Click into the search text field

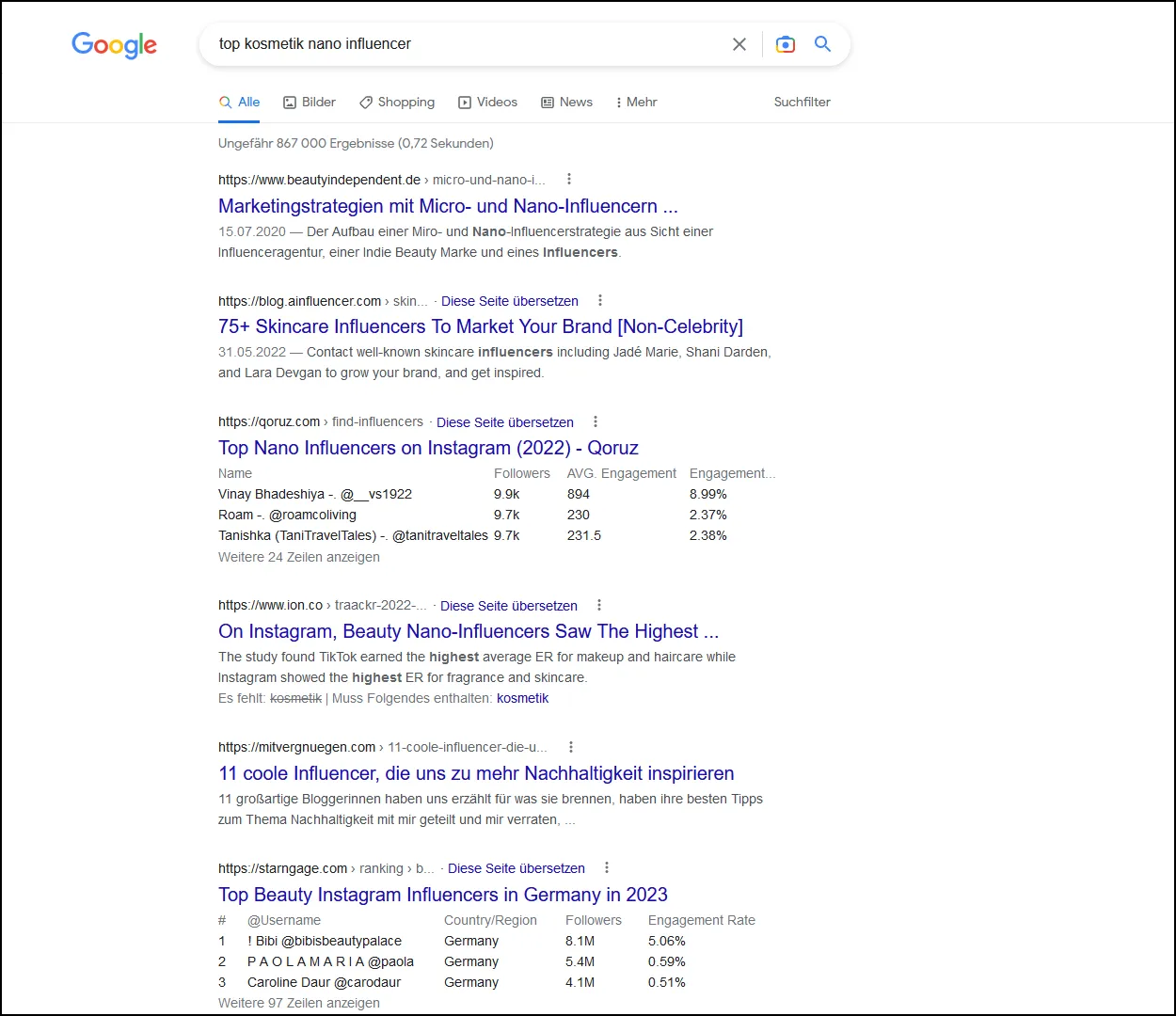point(466,44)
